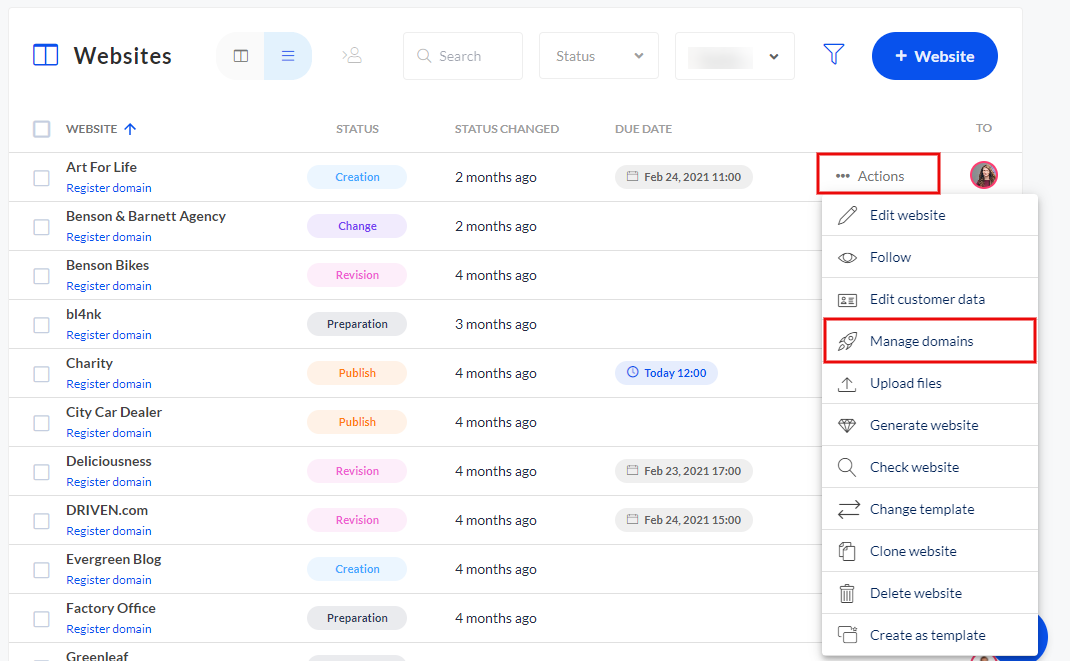Image resolution: width=1070 pixels, height=661 pixels.
Task: Toggle sort order on WEBSITE column arrow
Action: tap(131, 128)
